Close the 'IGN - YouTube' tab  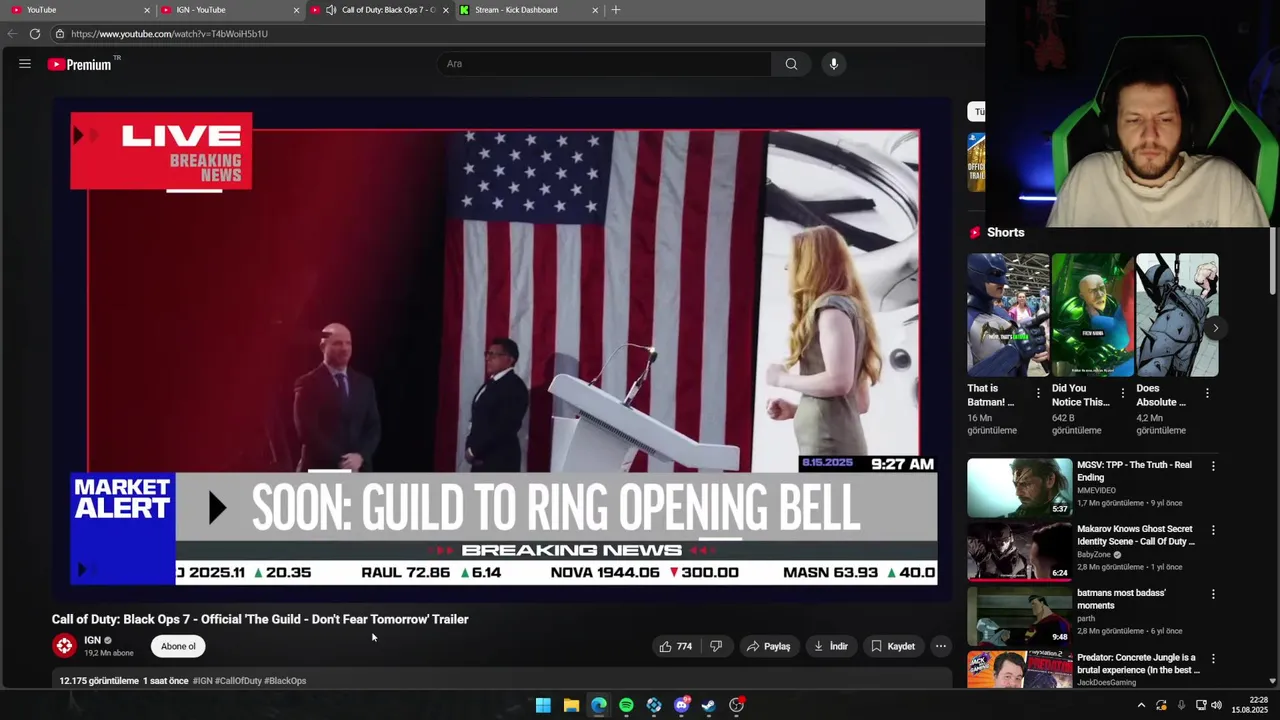(296, 10)
